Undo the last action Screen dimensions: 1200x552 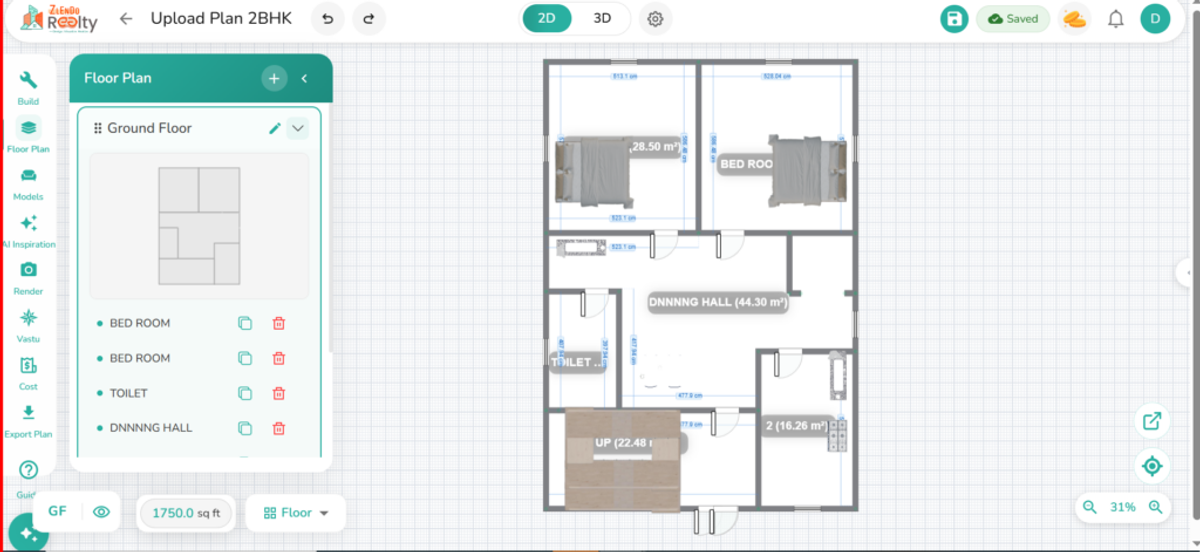[328, 19]
